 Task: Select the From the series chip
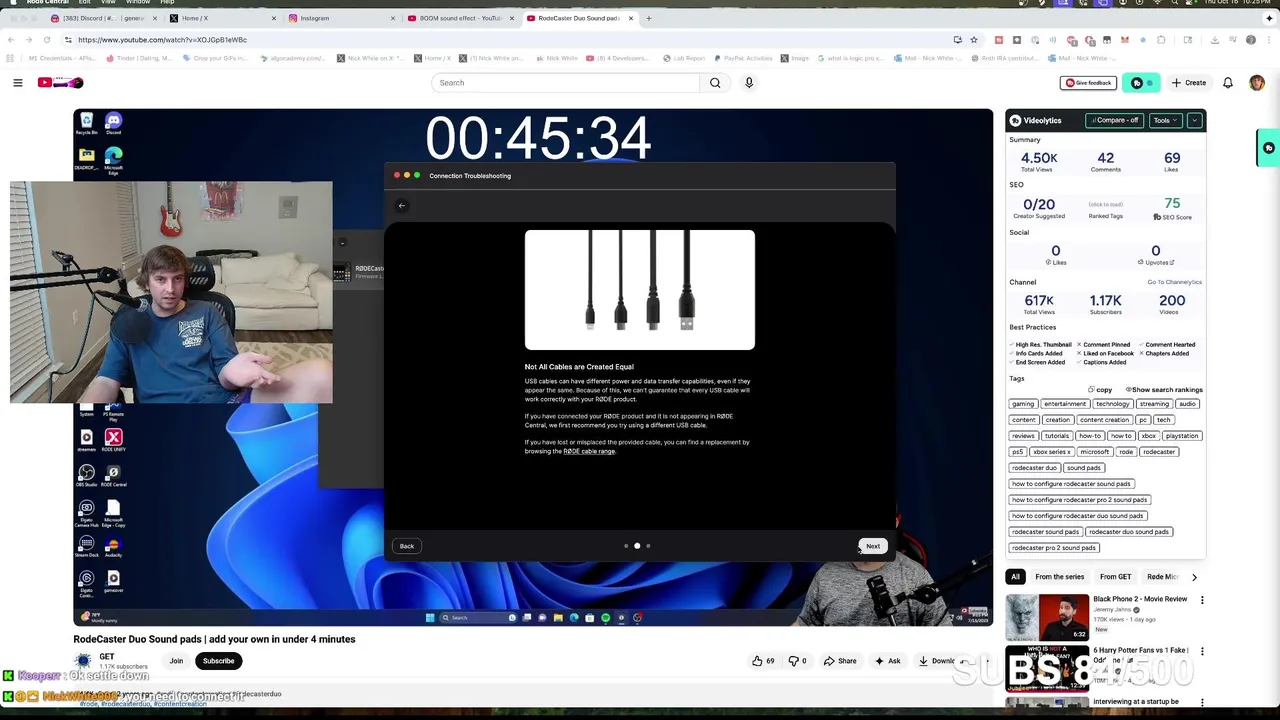[x=1060, y=576]
